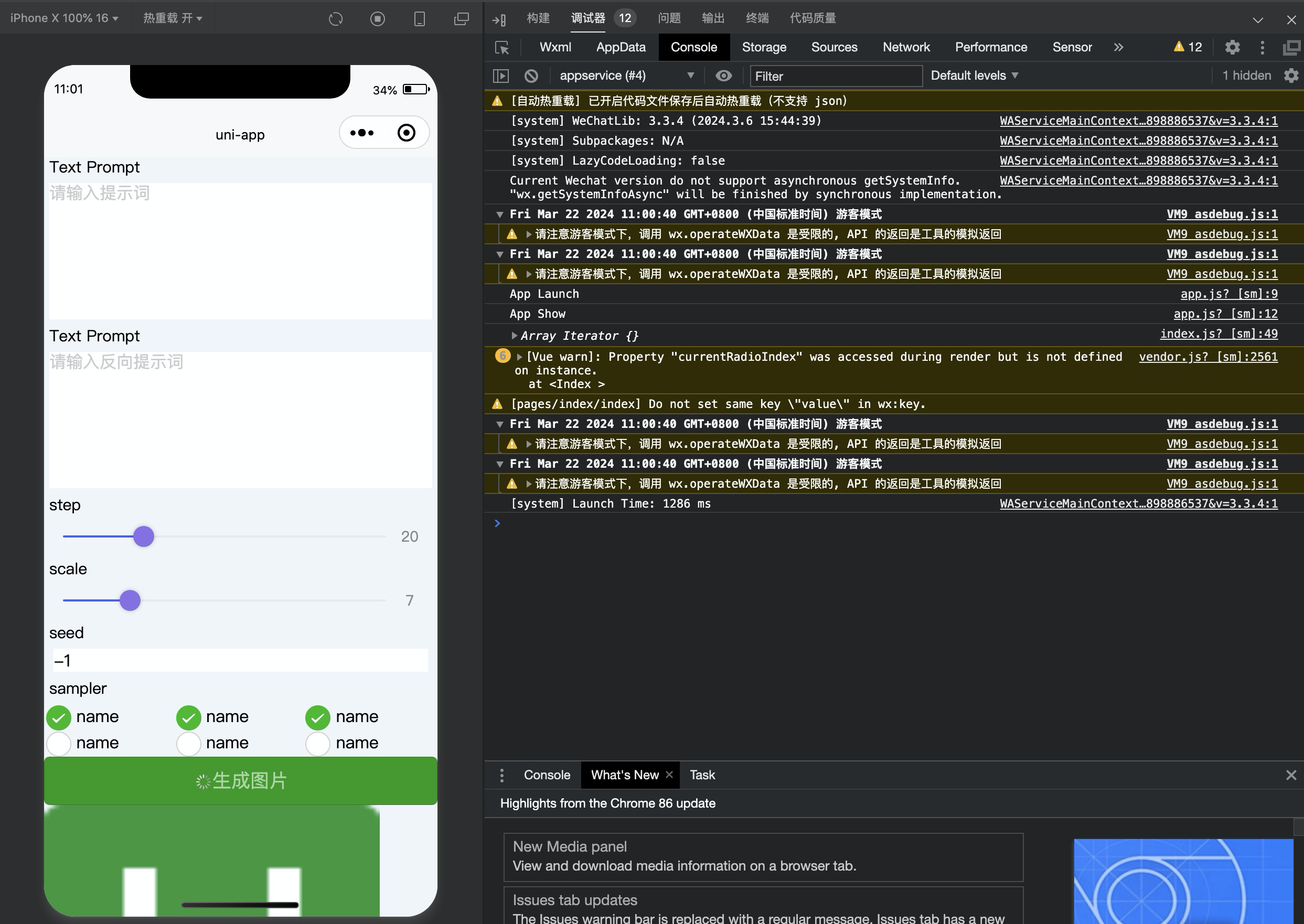Click the phone device icon in simulator toolbar
The image size is (1304, 924).
click(x=419, y=19)
